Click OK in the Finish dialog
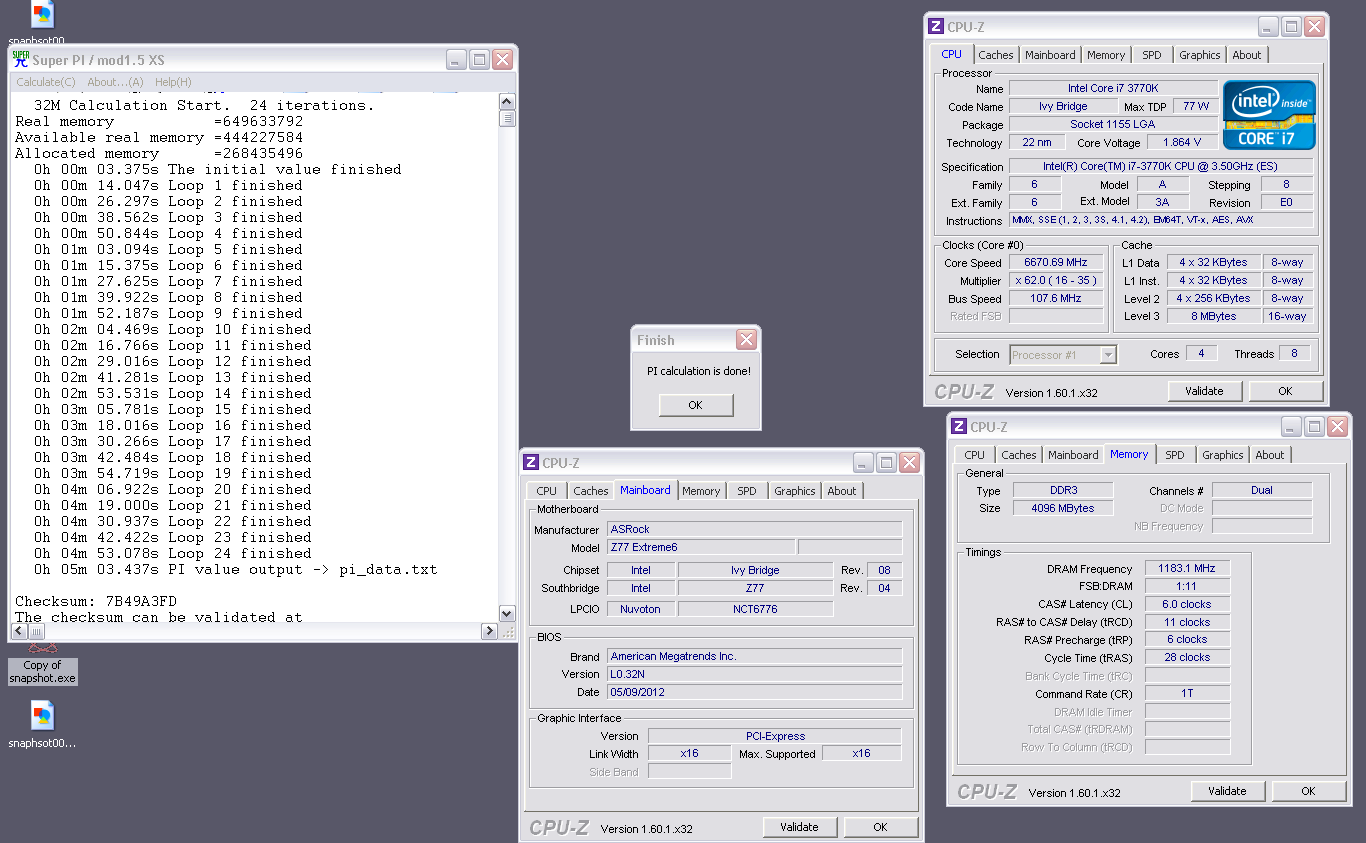Viewport: 1366px width, 843px height. coord(696,405)
